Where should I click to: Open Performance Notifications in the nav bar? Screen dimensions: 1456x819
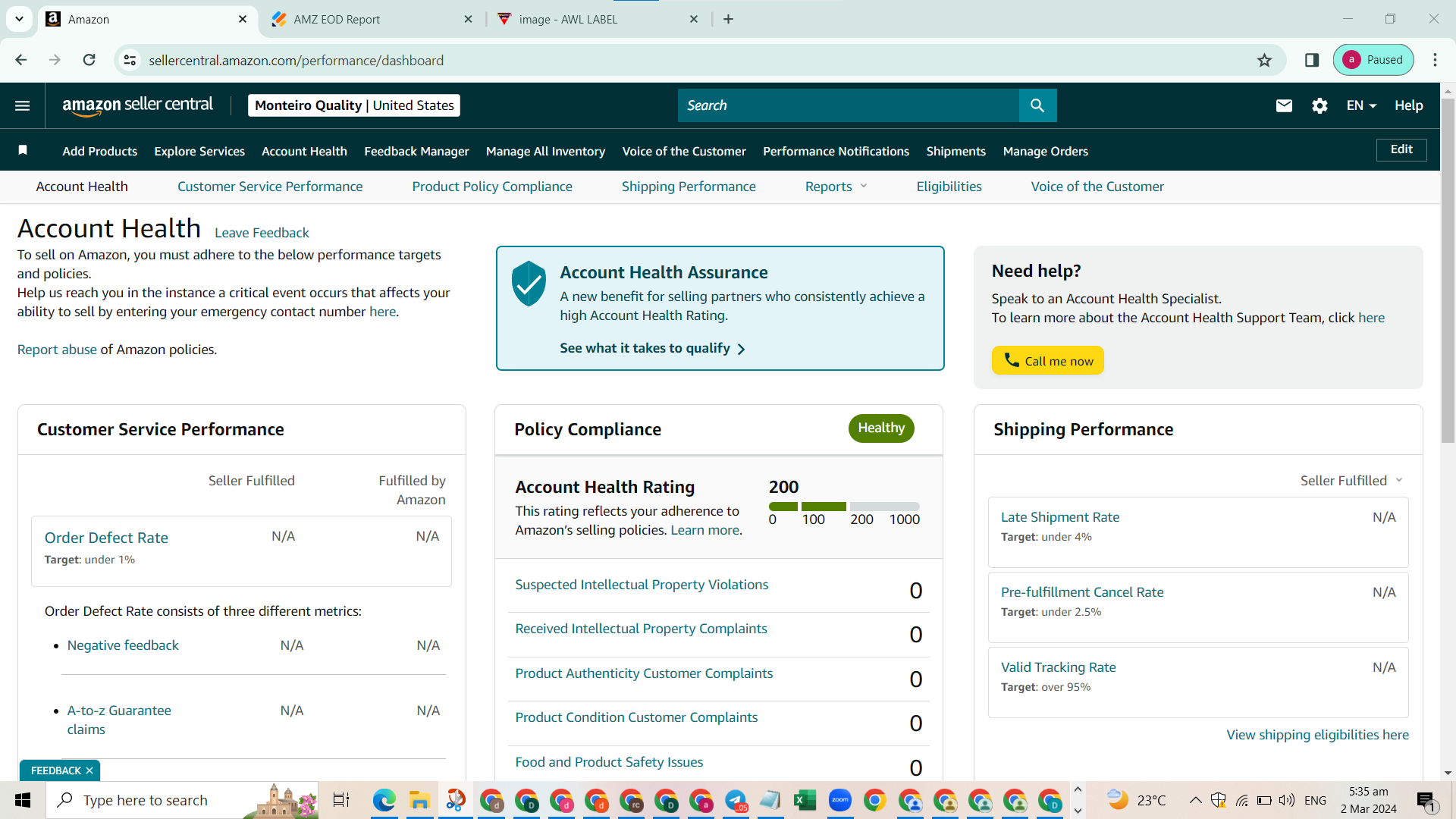click(x=836, y=151)
